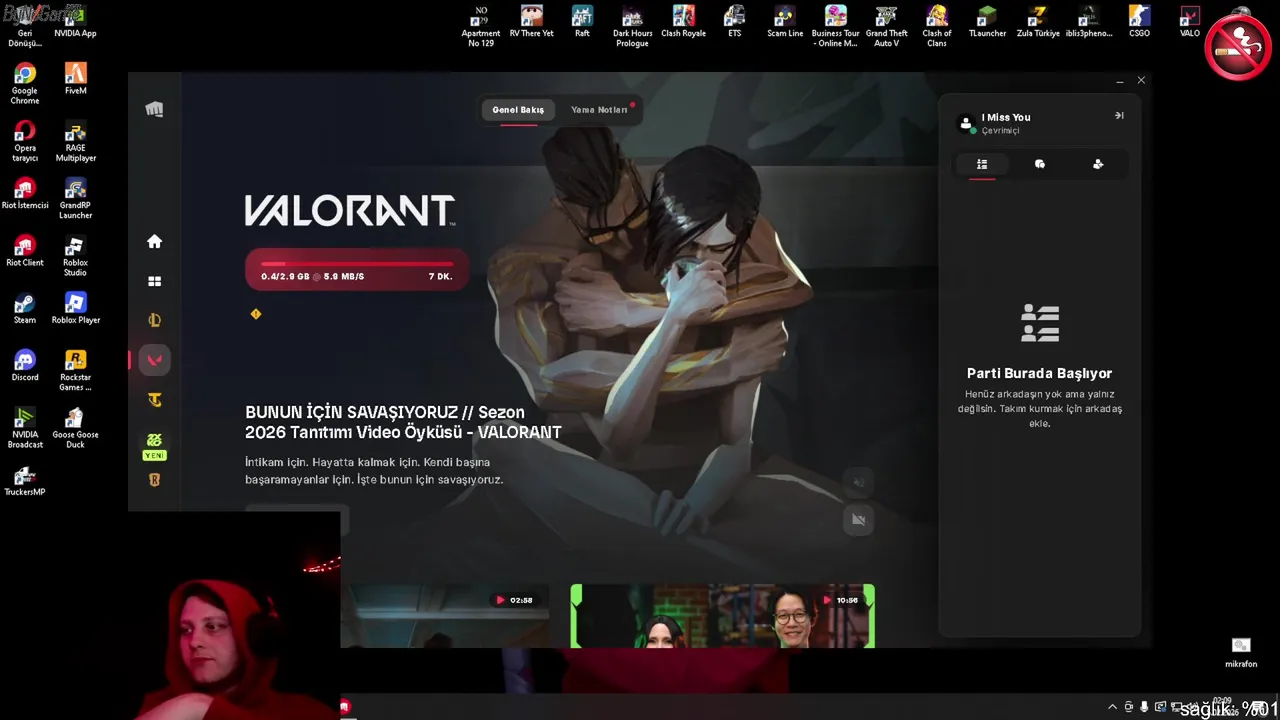Open the friends list tab icon
The width and height of the screenshot is (1280, 720).
[x=982, y=164]
